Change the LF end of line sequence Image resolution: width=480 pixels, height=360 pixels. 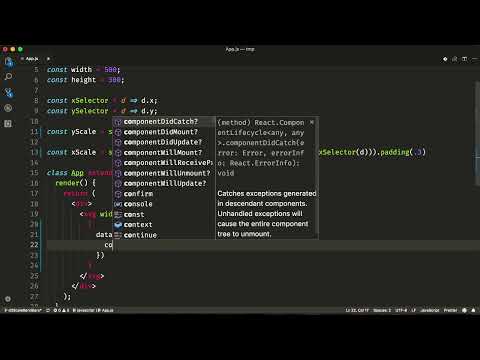(414, 310)
